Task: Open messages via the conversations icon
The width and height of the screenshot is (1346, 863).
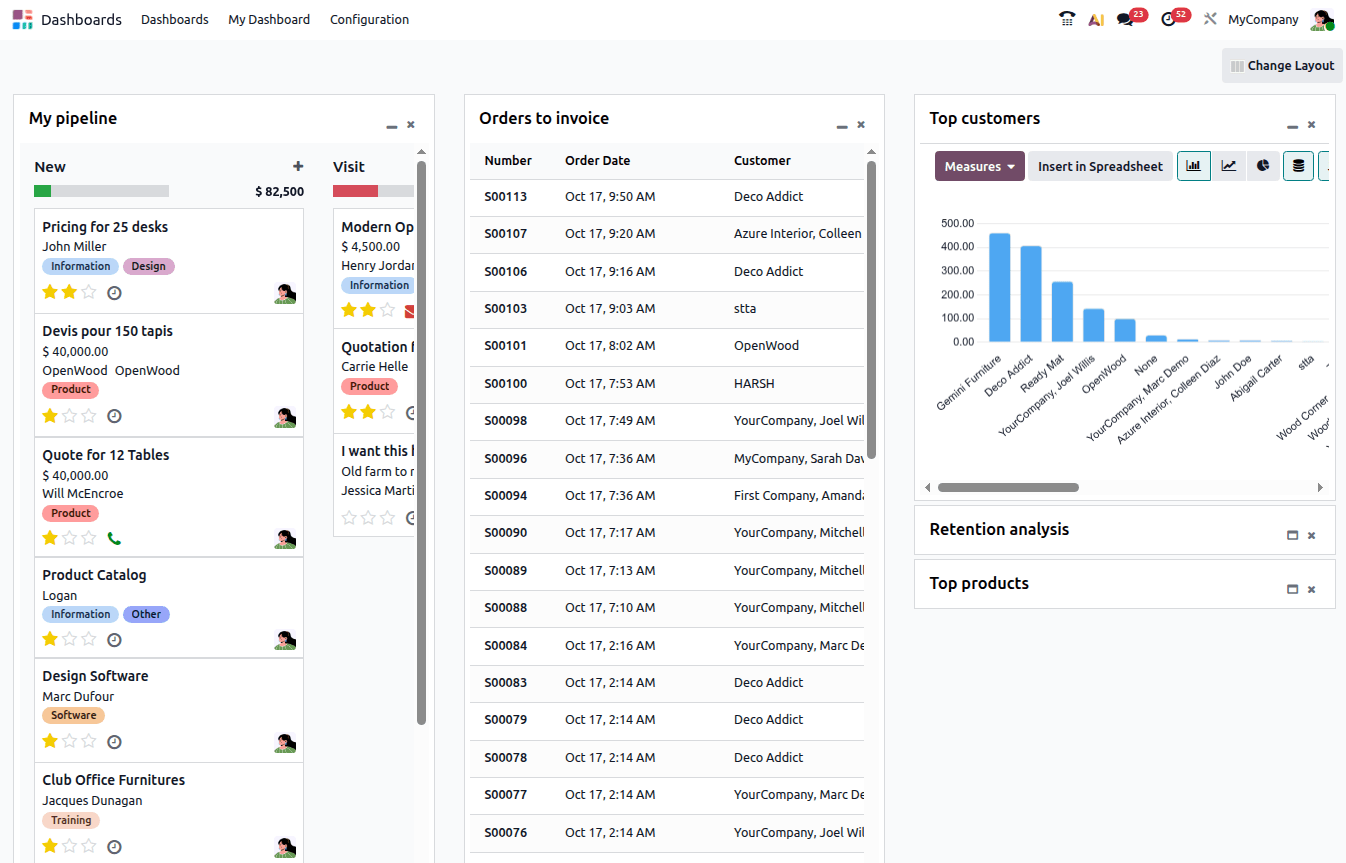Action: coord(1125,19)
